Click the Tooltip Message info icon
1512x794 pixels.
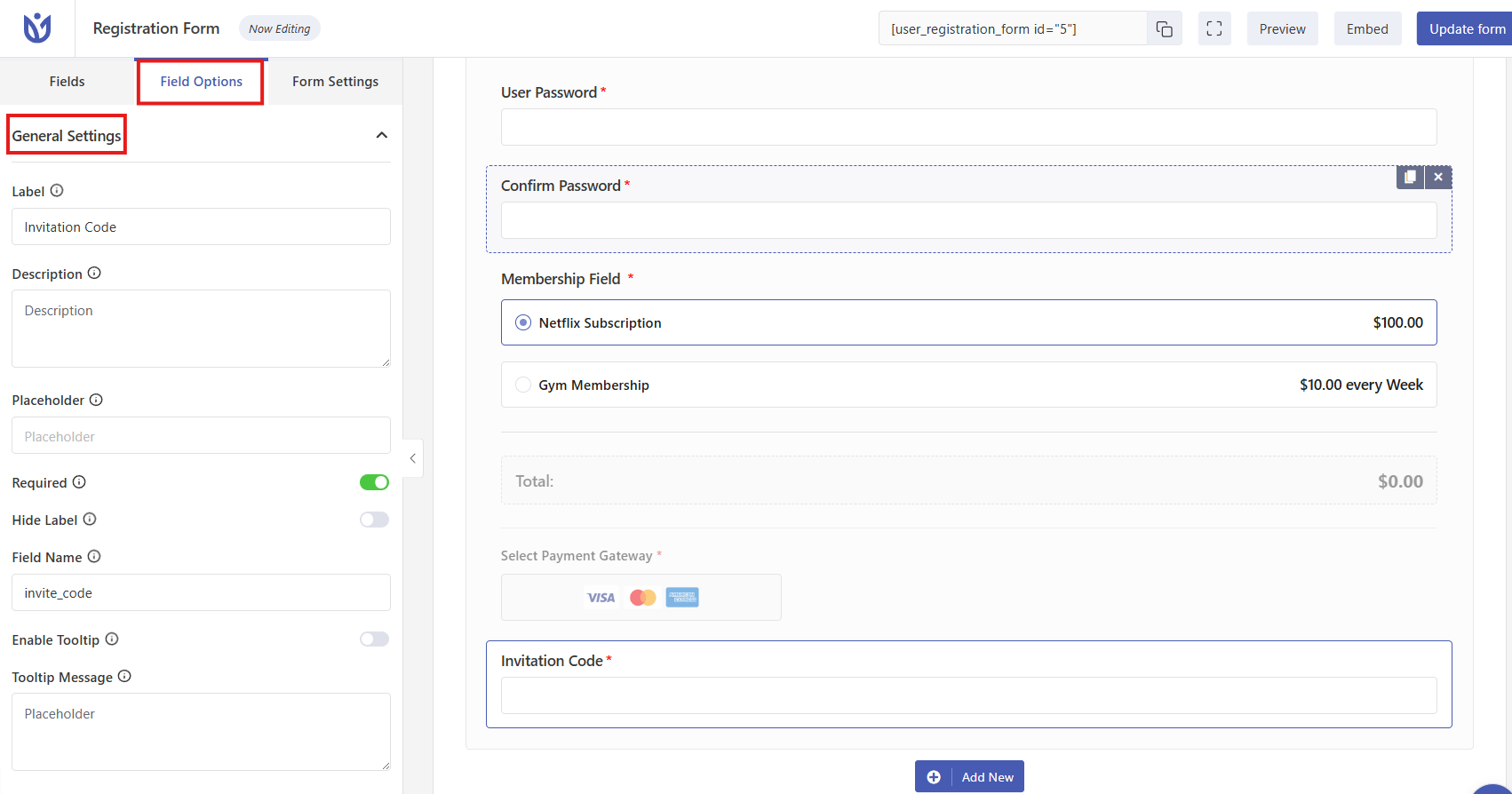tap(124, 676)
